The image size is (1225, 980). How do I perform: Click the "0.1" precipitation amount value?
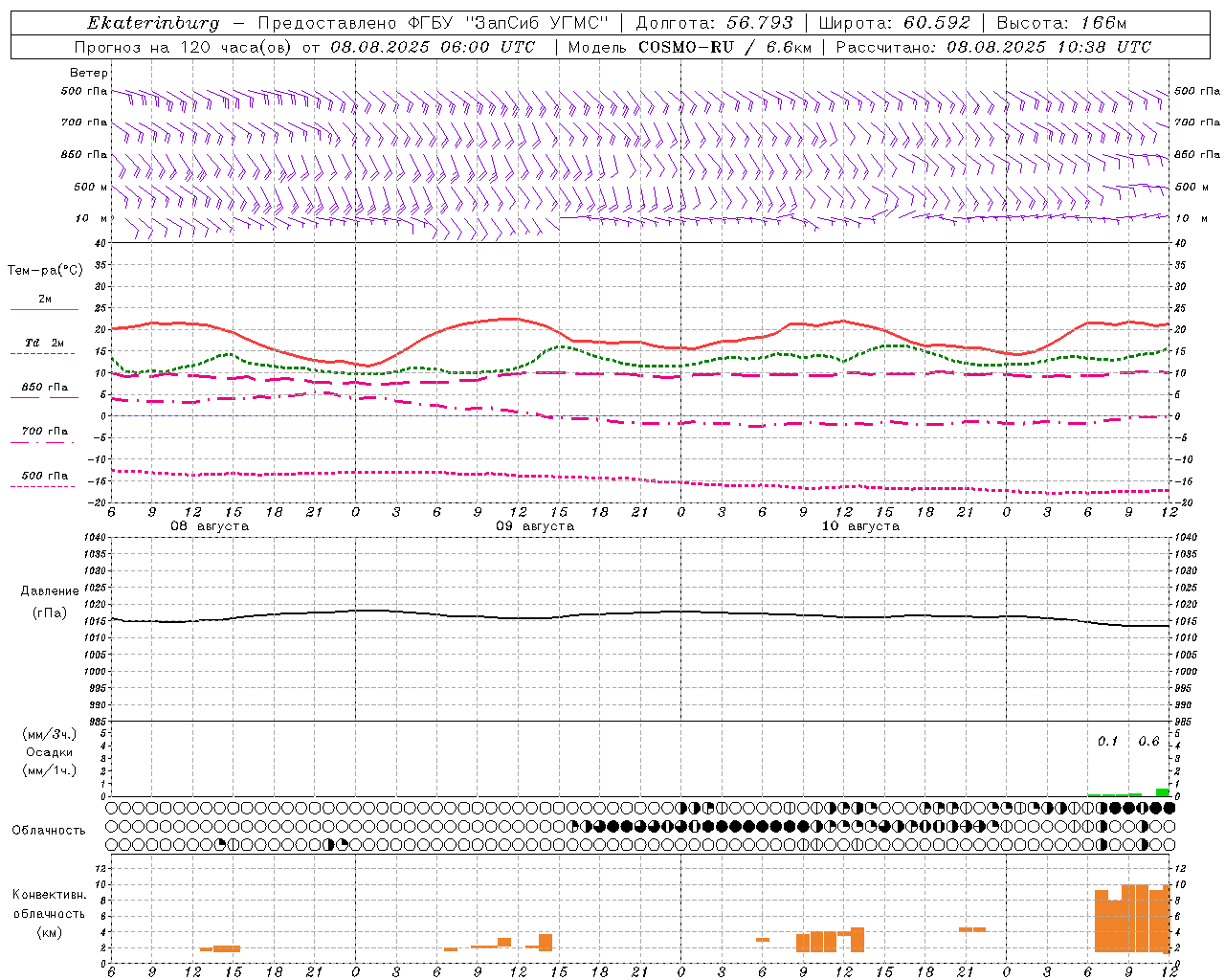(1107, 742)
